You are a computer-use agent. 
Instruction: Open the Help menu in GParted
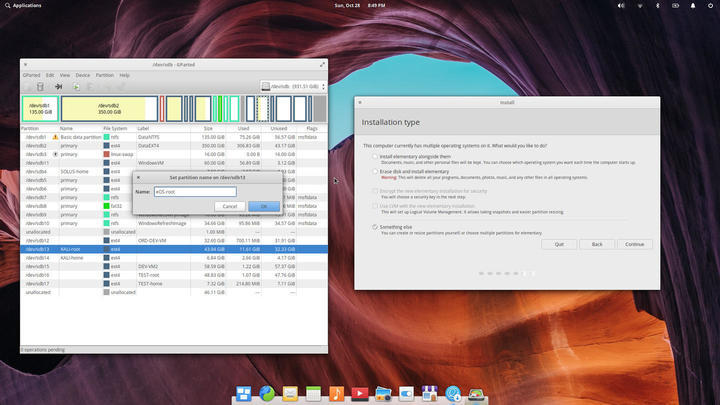124,75
